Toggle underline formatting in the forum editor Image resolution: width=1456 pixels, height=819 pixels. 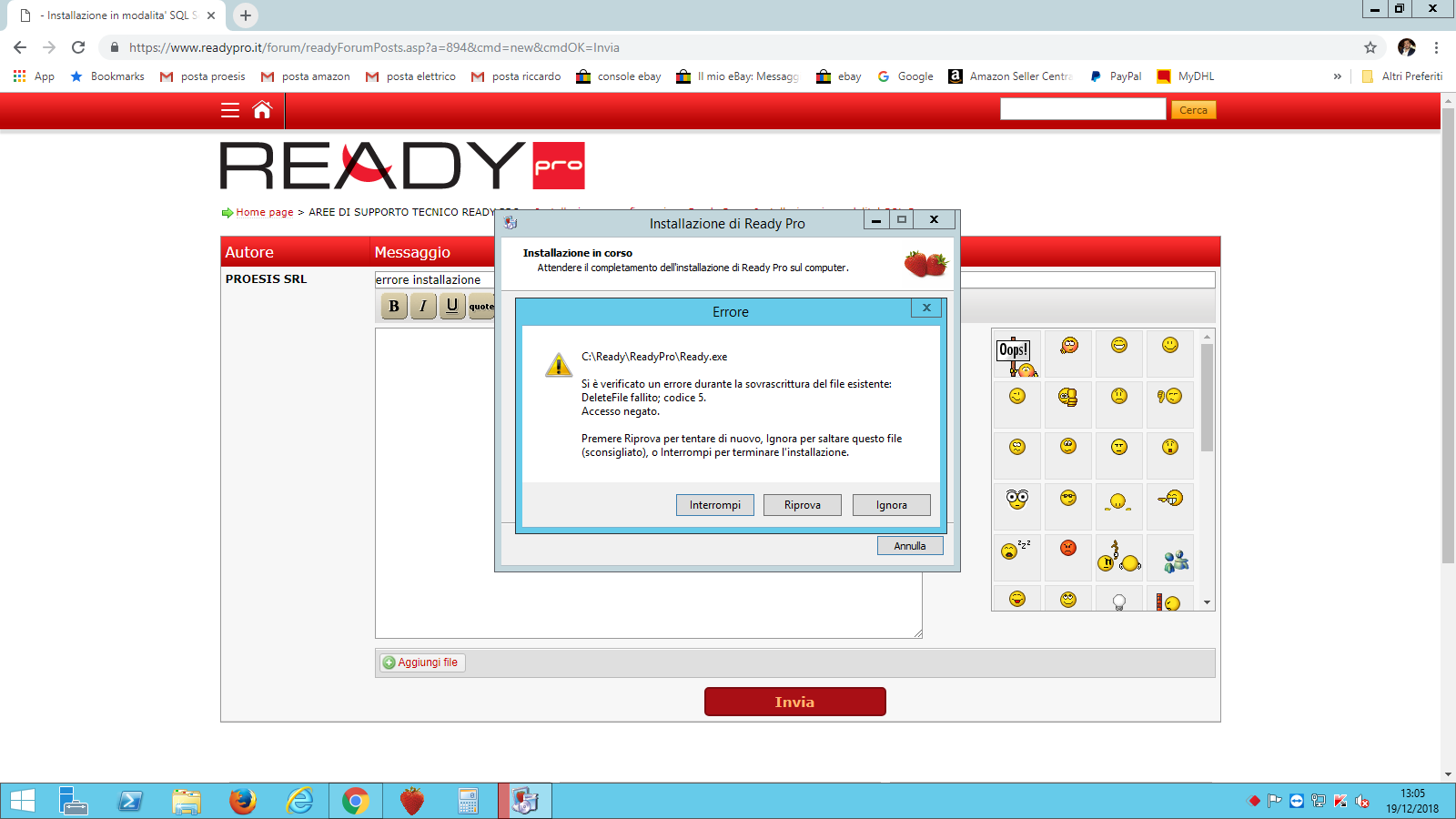point(452,306)
